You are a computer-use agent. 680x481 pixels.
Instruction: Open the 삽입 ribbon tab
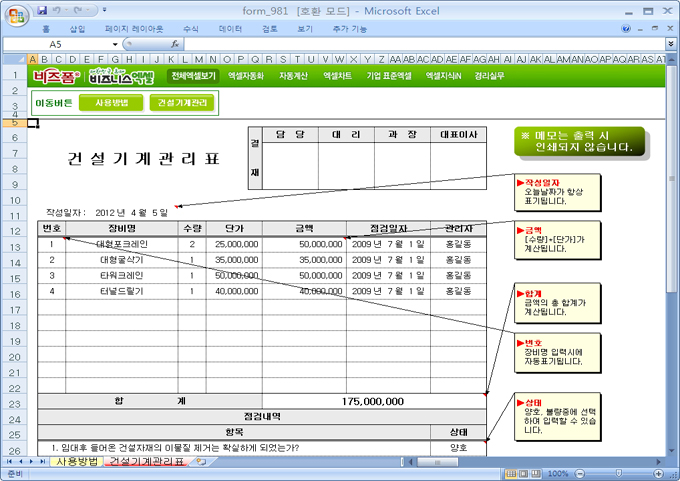tap(77, 29)
